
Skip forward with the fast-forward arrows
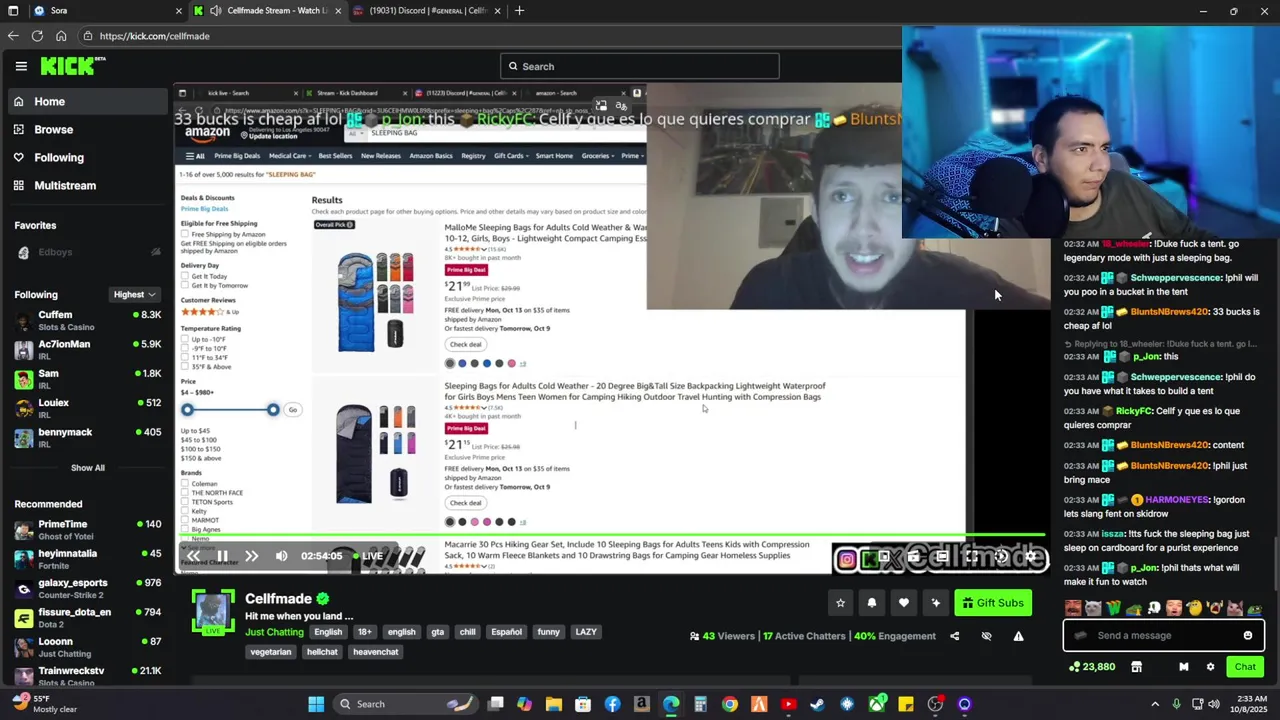pos(252,556)
